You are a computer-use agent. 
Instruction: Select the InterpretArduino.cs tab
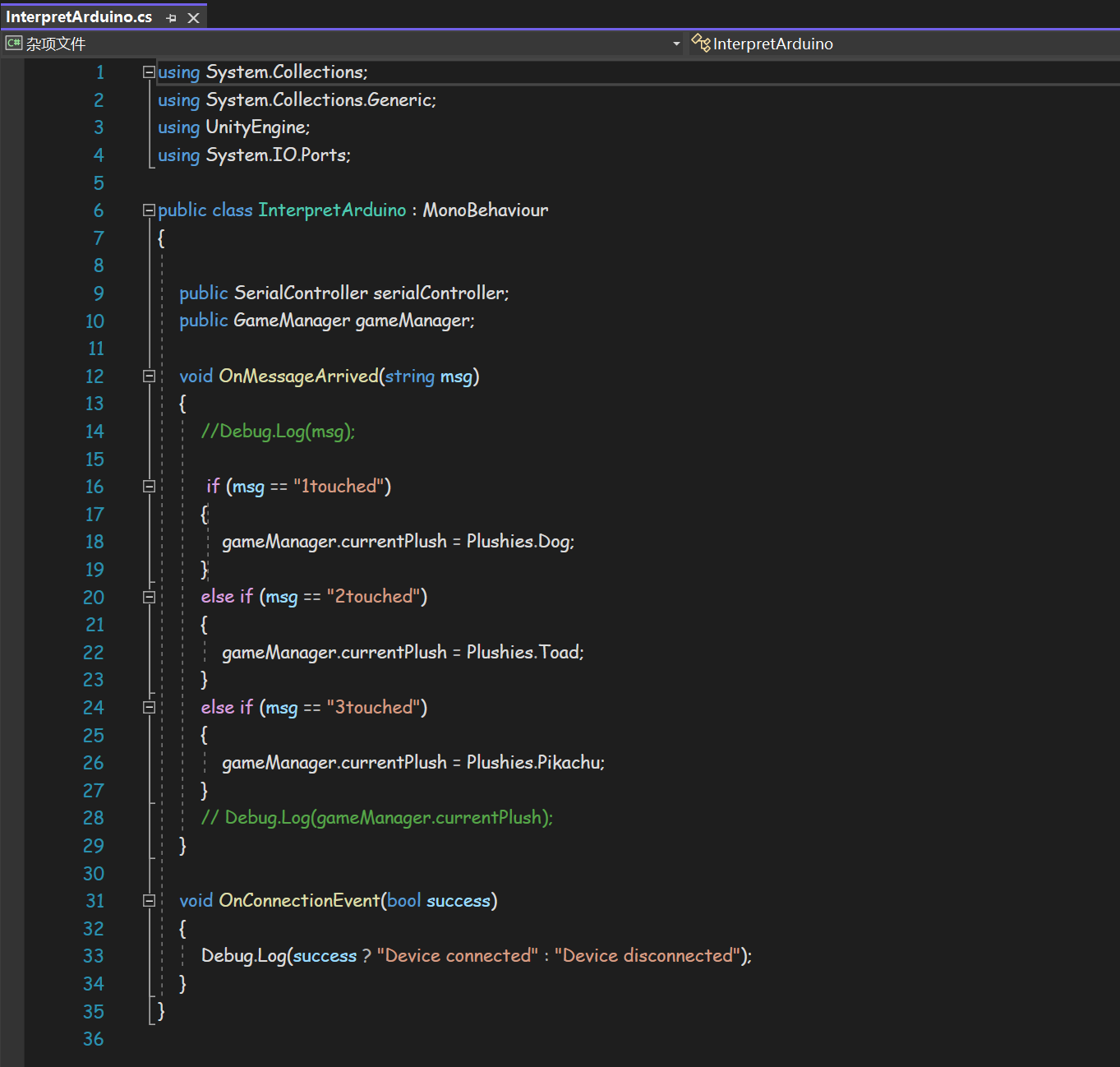pos(79,17)
